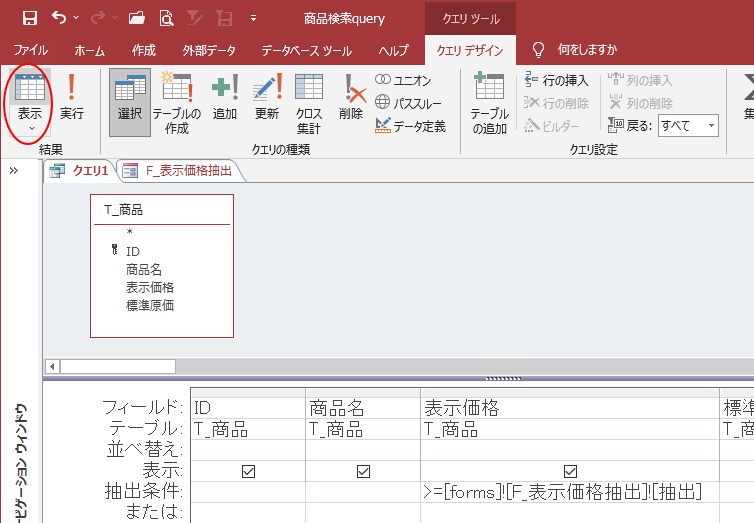
Task: Select the 標準原価 field in T_商品 table
Action: coord(150,305)
